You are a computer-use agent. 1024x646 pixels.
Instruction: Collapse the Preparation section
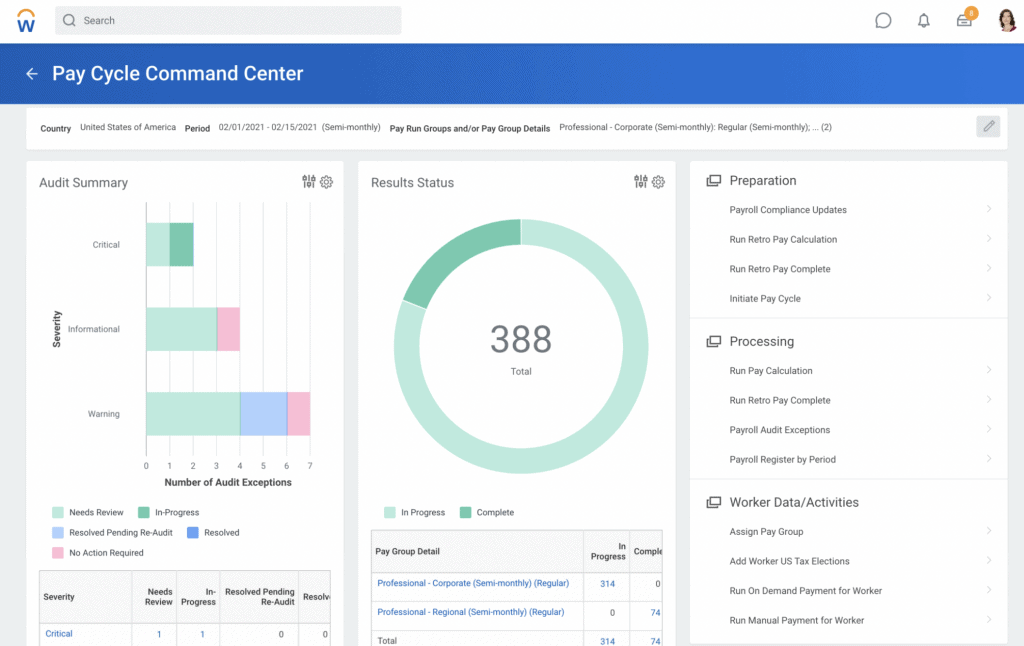713,181
